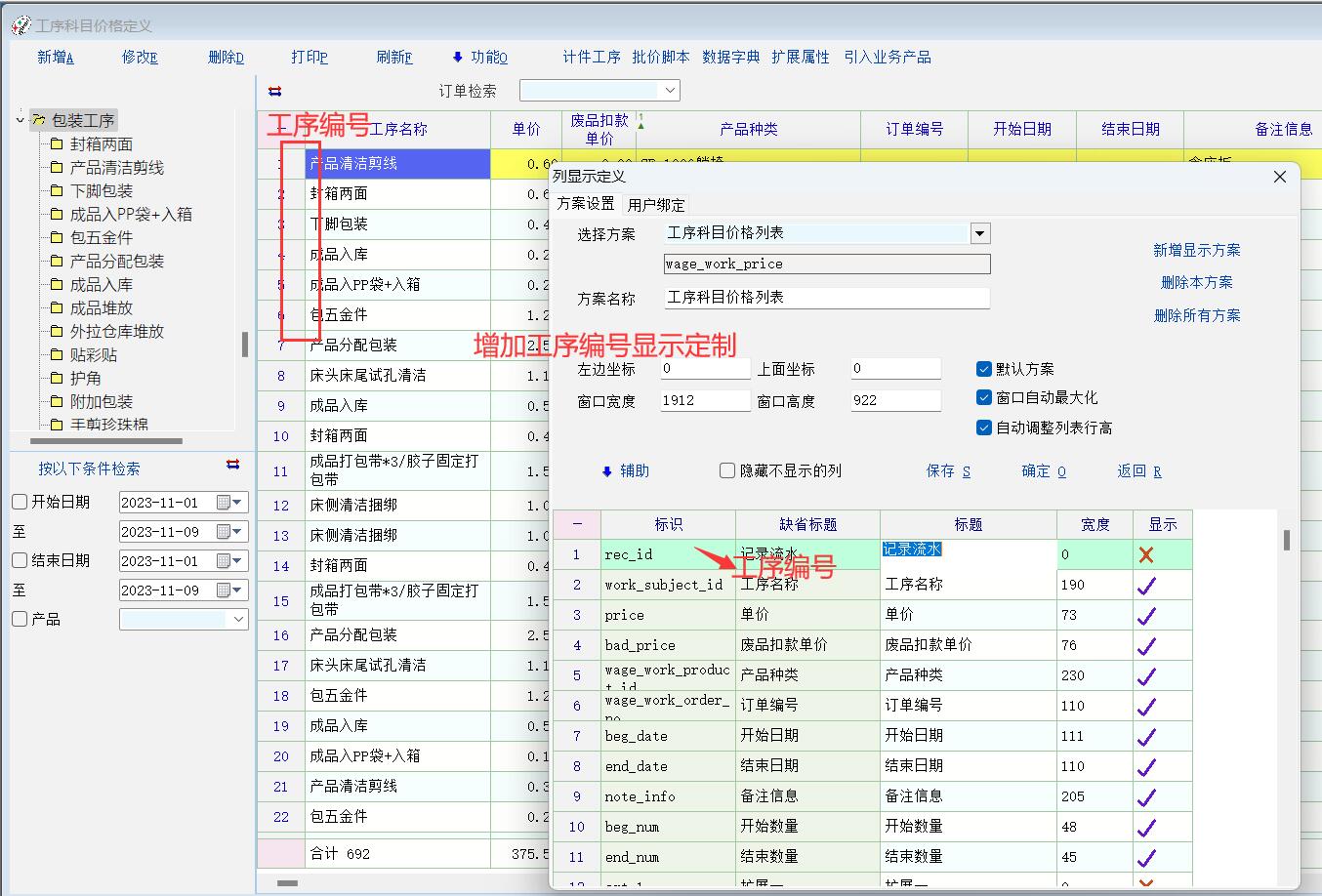This screenshot has height=896, width=1322.
Task: Click the purple checkmark in beg_date row
Action: pos(1146,736)
